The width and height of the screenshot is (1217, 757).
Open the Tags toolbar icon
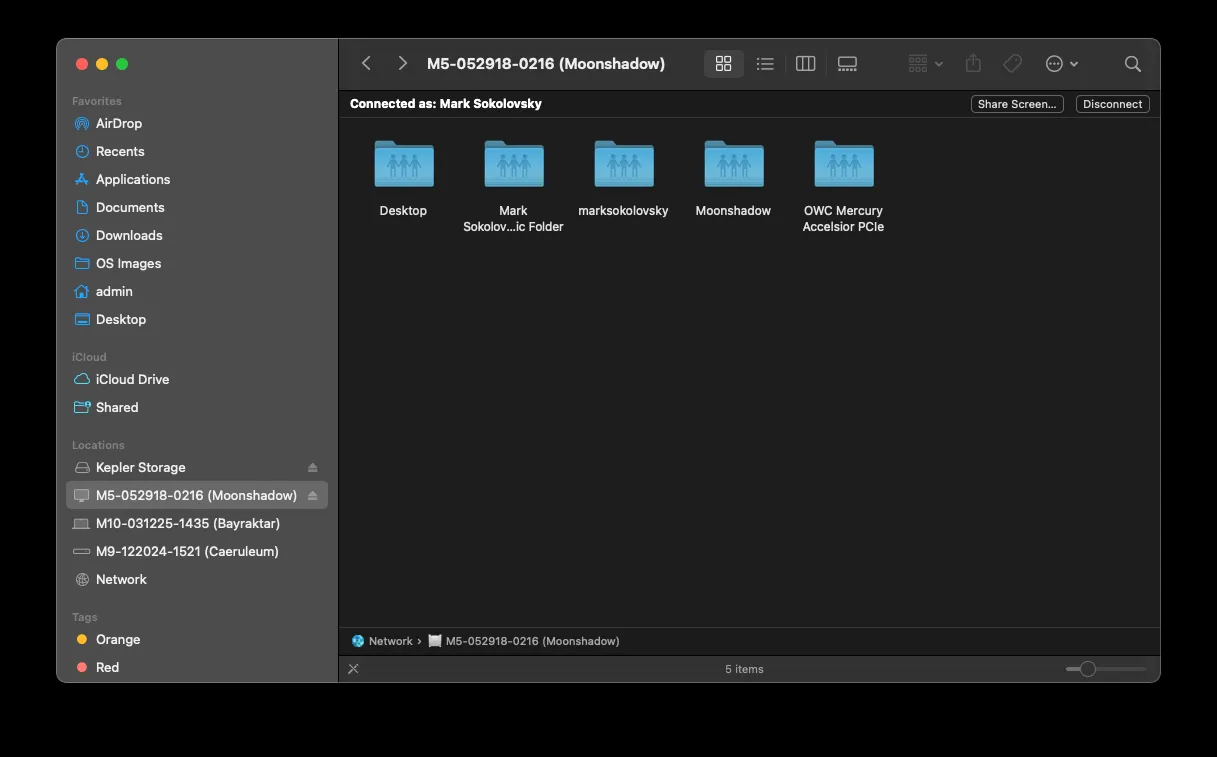coord(1012,63)
